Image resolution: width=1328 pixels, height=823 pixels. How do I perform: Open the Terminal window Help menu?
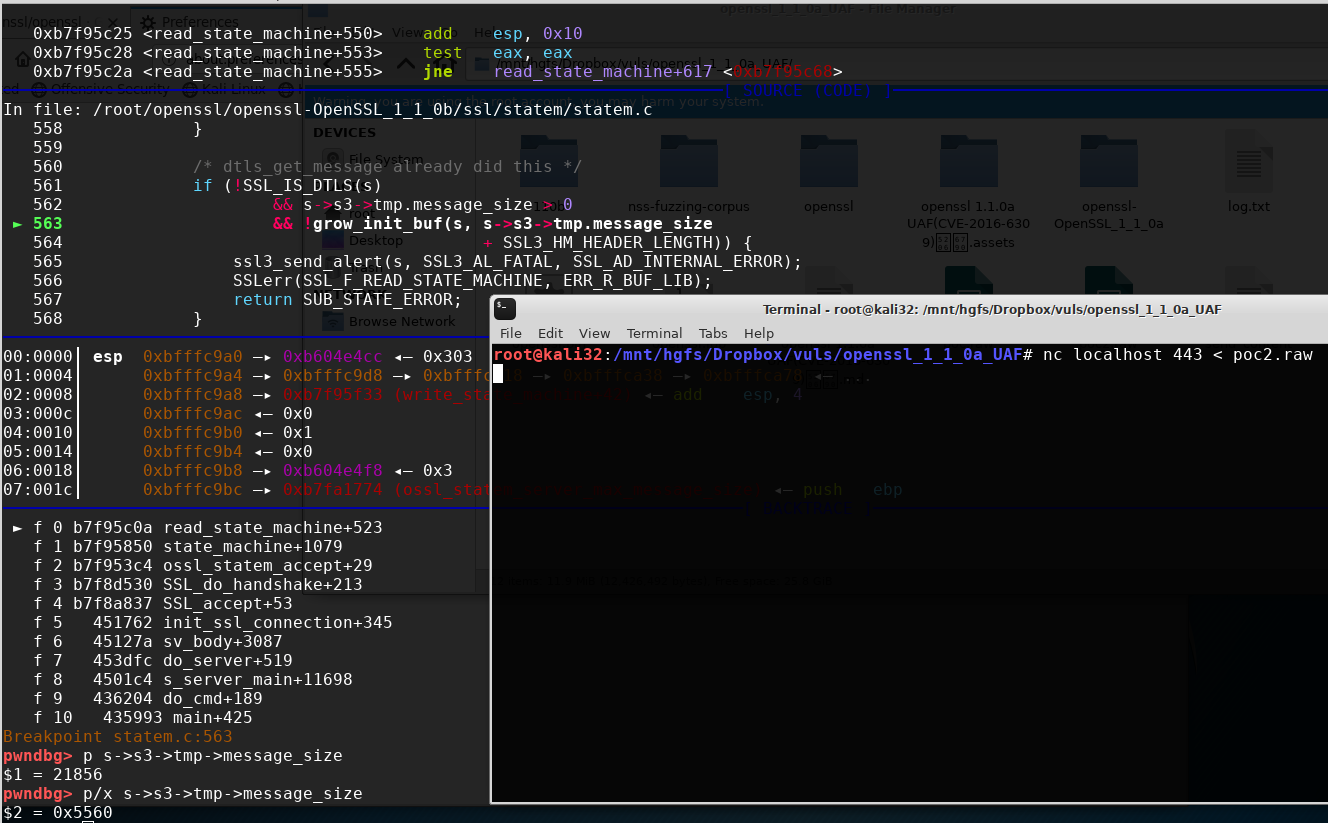[x=759, y=333]
